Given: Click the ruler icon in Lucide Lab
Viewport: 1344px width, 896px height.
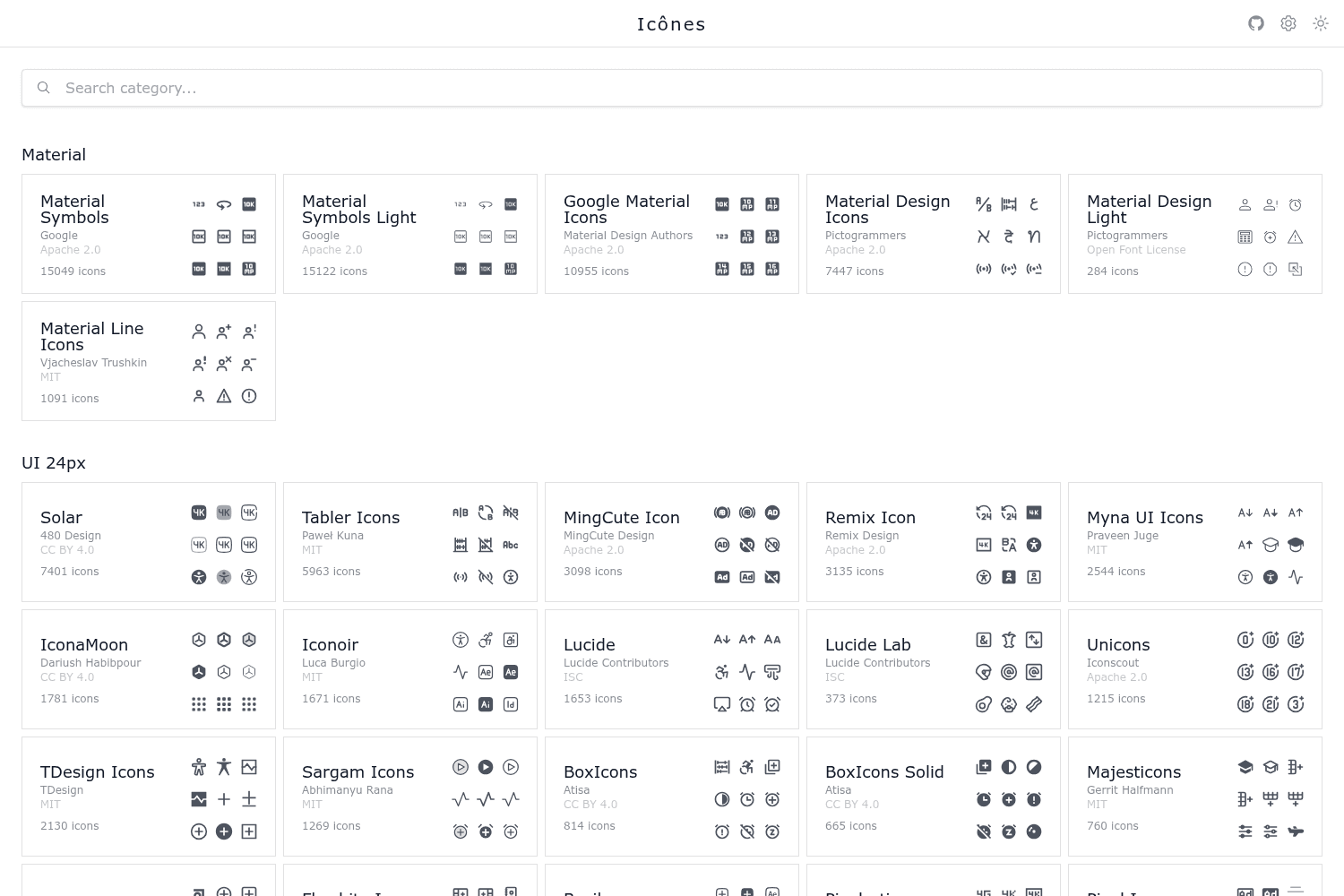Looking at the screenshot, I should pos(1034,704).
